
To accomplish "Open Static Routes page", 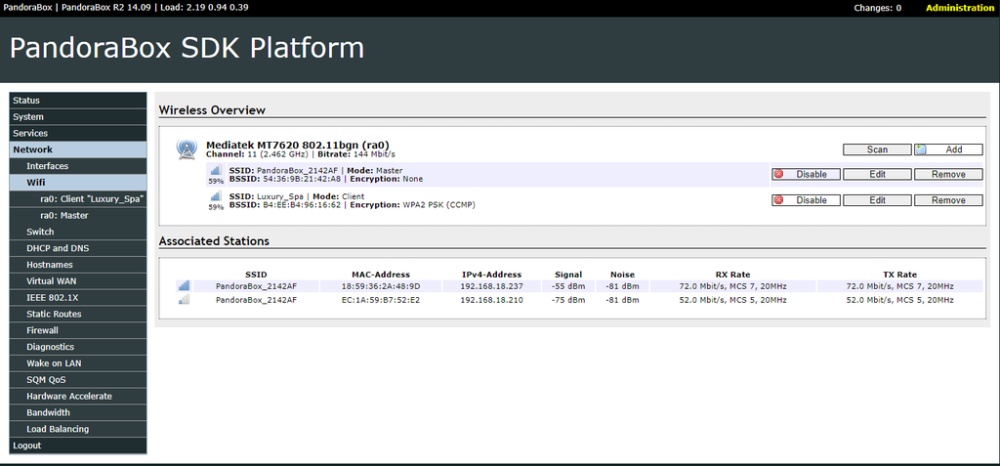I will click(x=78, y=314).
